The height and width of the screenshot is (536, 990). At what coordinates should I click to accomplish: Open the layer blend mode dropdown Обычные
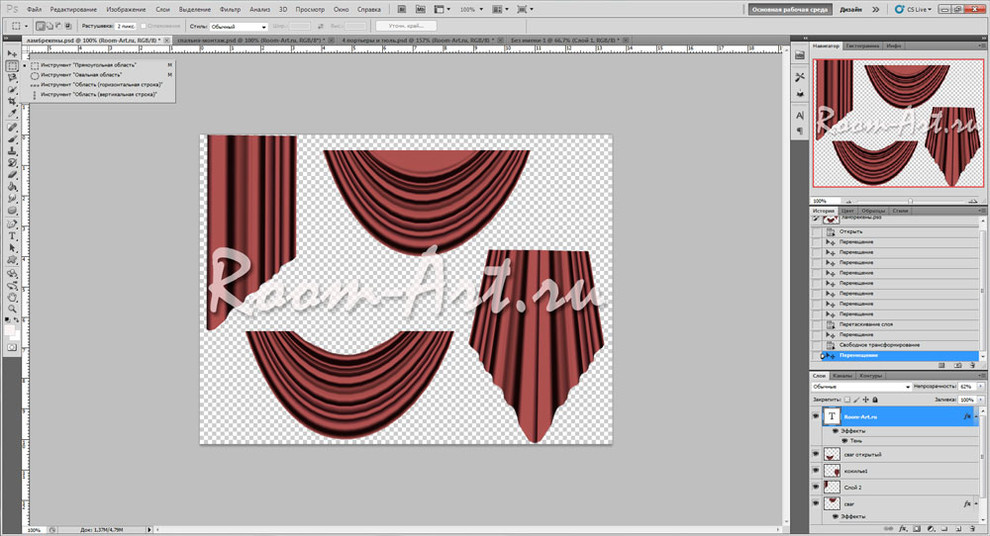862,386
